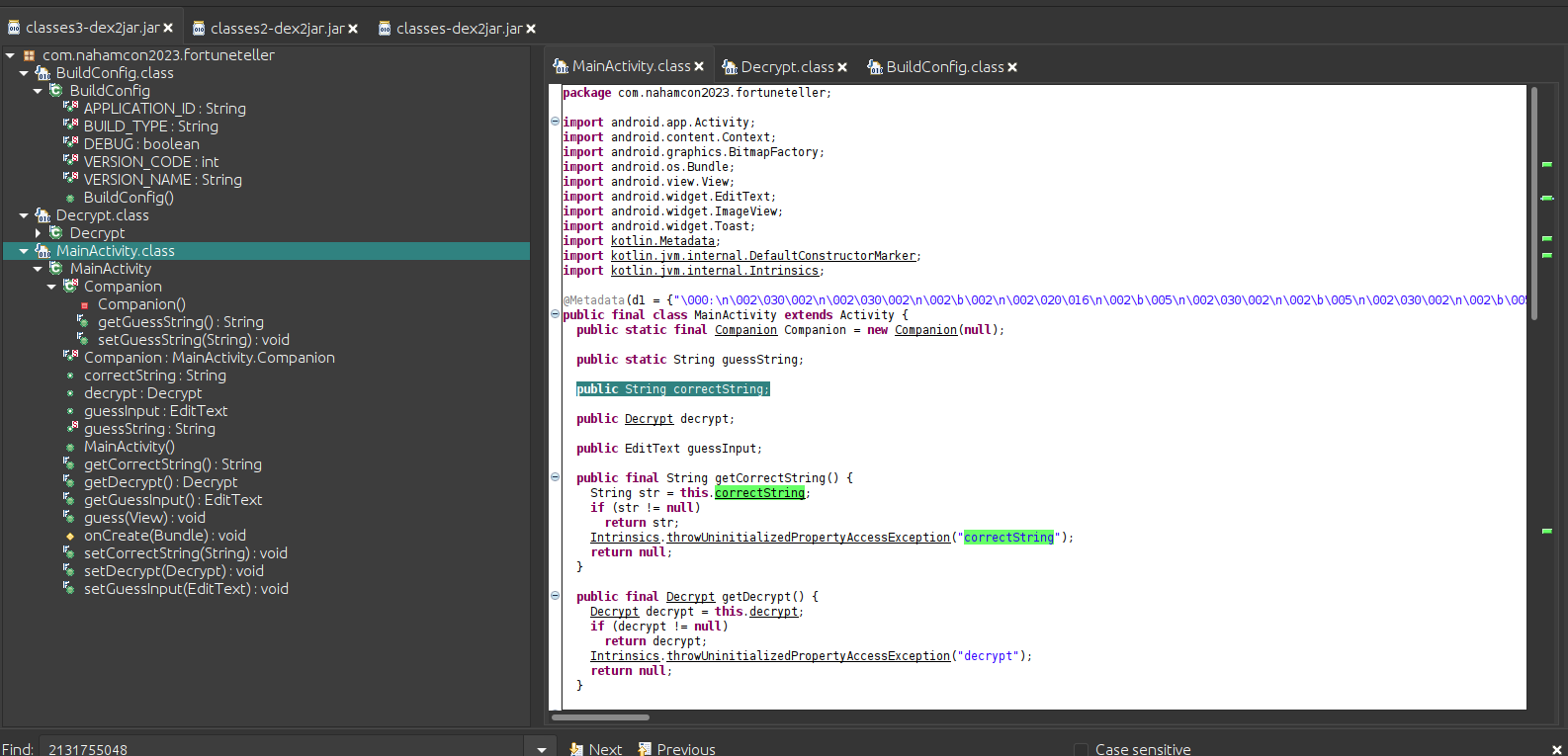Expand the Decrypt class node
Viewport: 1568px width, 756px height.
[38, 233]
